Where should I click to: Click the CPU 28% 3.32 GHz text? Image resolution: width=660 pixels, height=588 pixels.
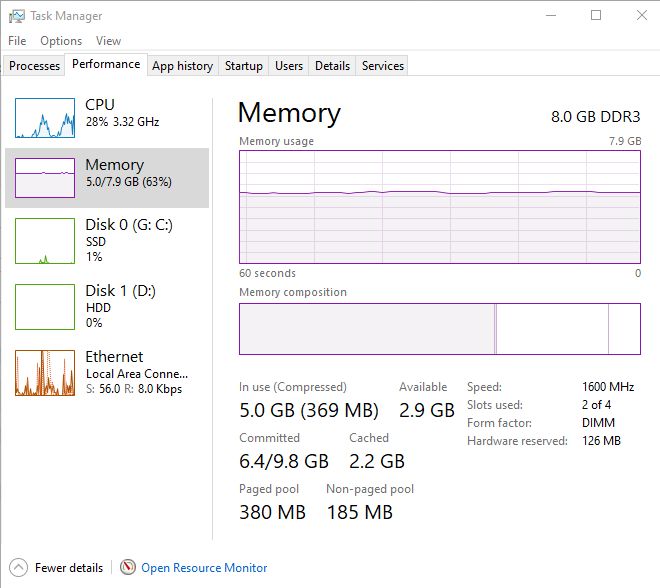point(122,122)
